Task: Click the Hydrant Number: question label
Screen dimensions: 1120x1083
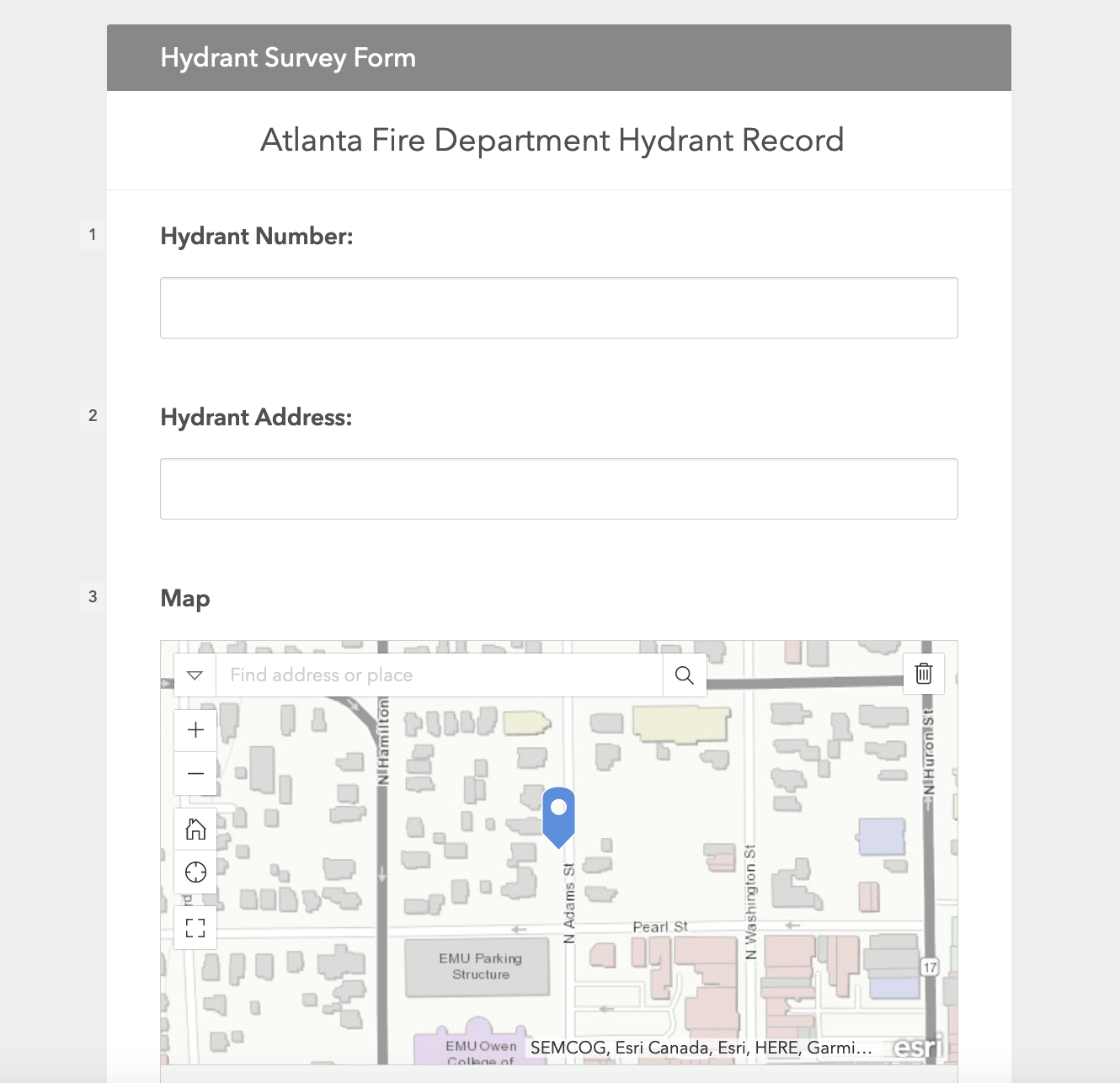Action: click(257, 237)
